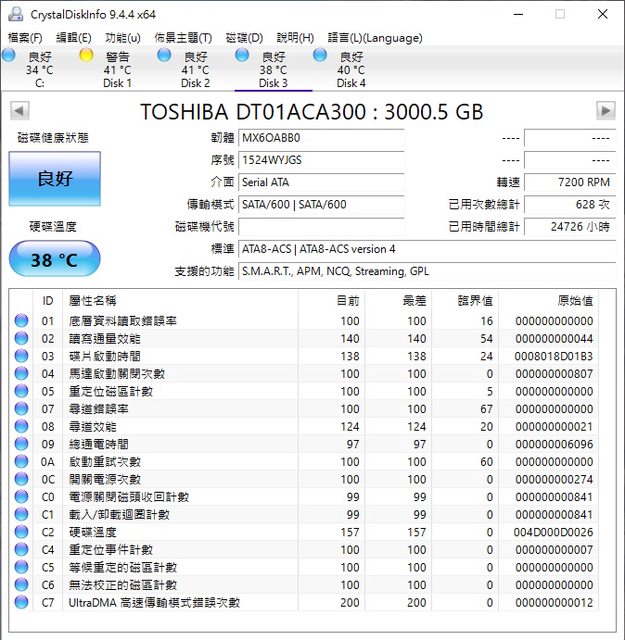Click the 38 °C temperature indicator

[x=55, y=260]
